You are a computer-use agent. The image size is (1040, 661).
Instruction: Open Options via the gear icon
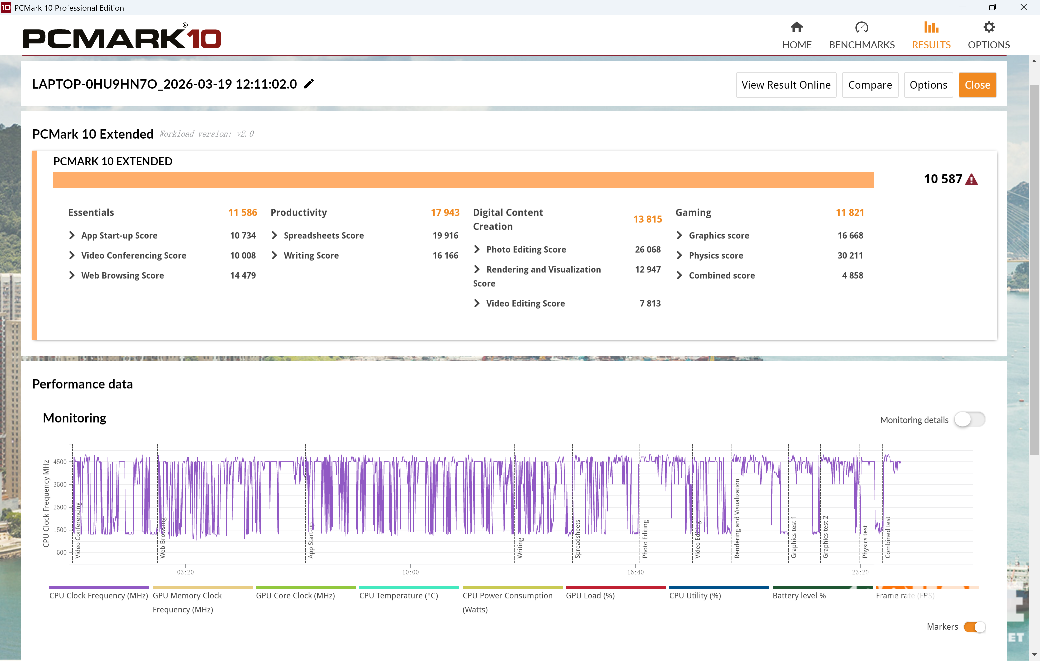pos(988,27)
